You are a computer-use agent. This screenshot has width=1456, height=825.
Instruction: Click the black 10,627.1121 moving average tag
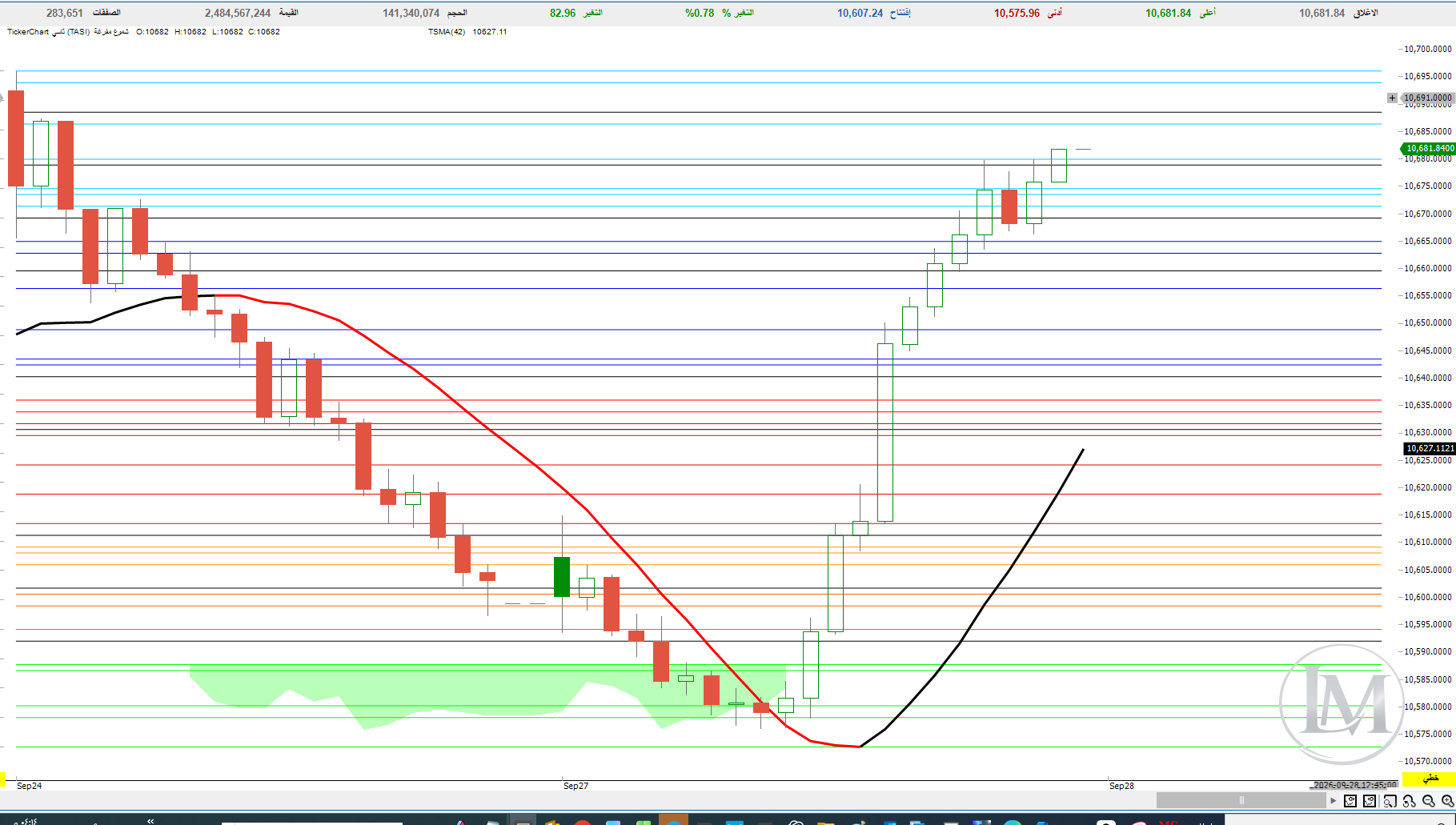point(1430,448)
